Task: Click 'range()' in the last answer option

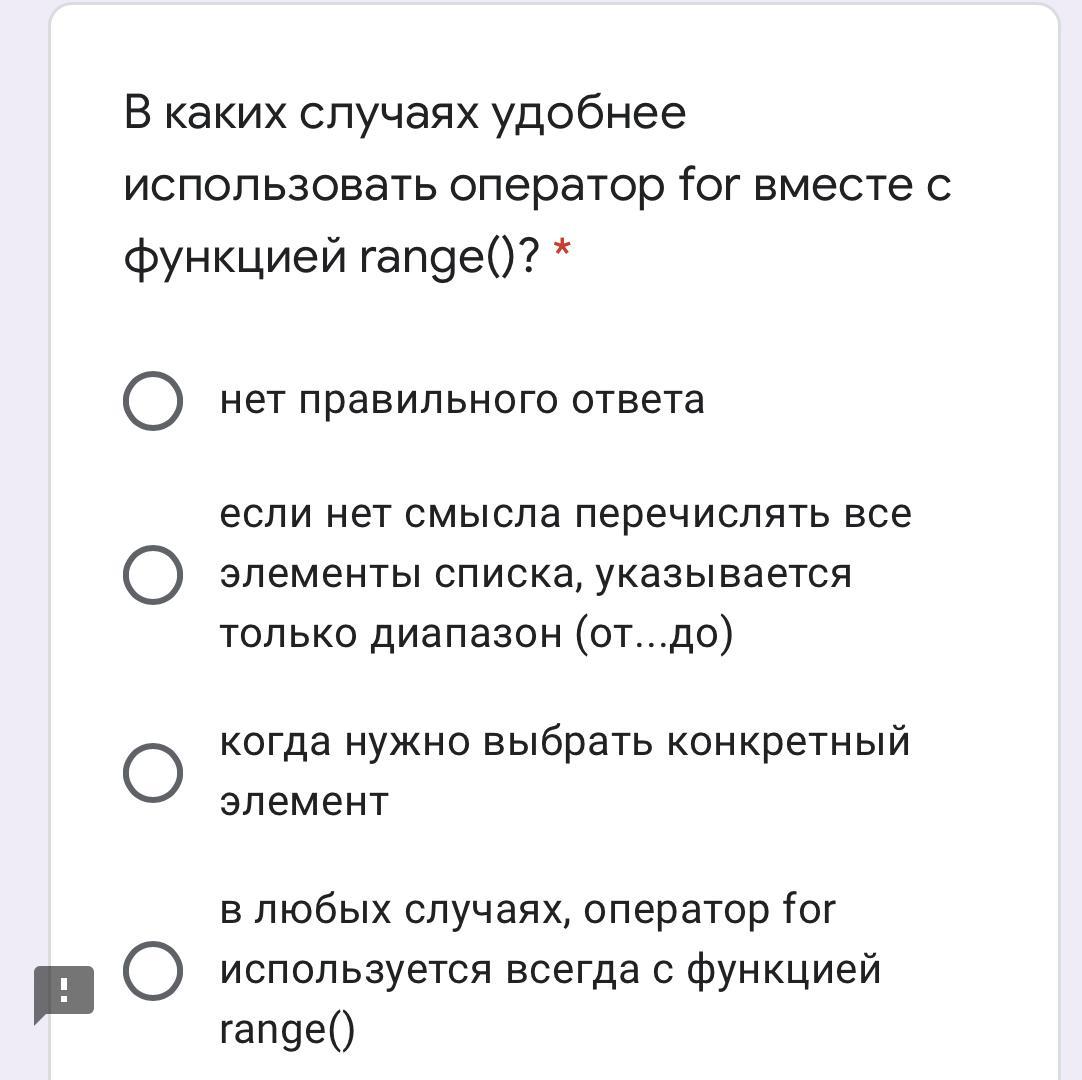Action: pyautogui.click(x=287, y=1030)
